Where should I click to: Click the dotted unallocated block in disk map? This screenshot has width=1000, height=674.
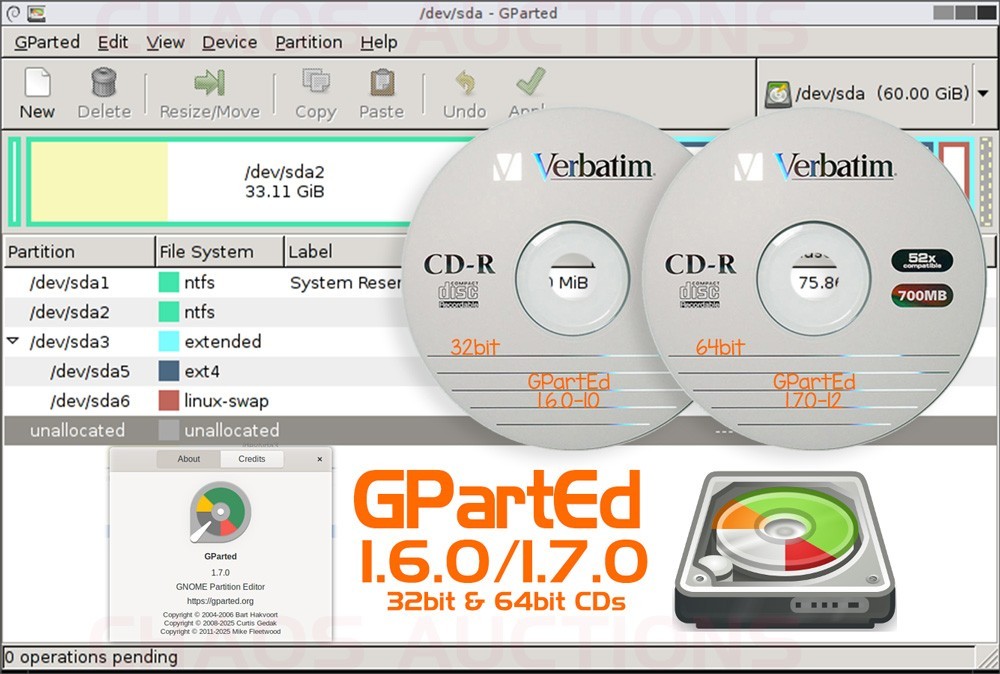[x=987, y=182]
